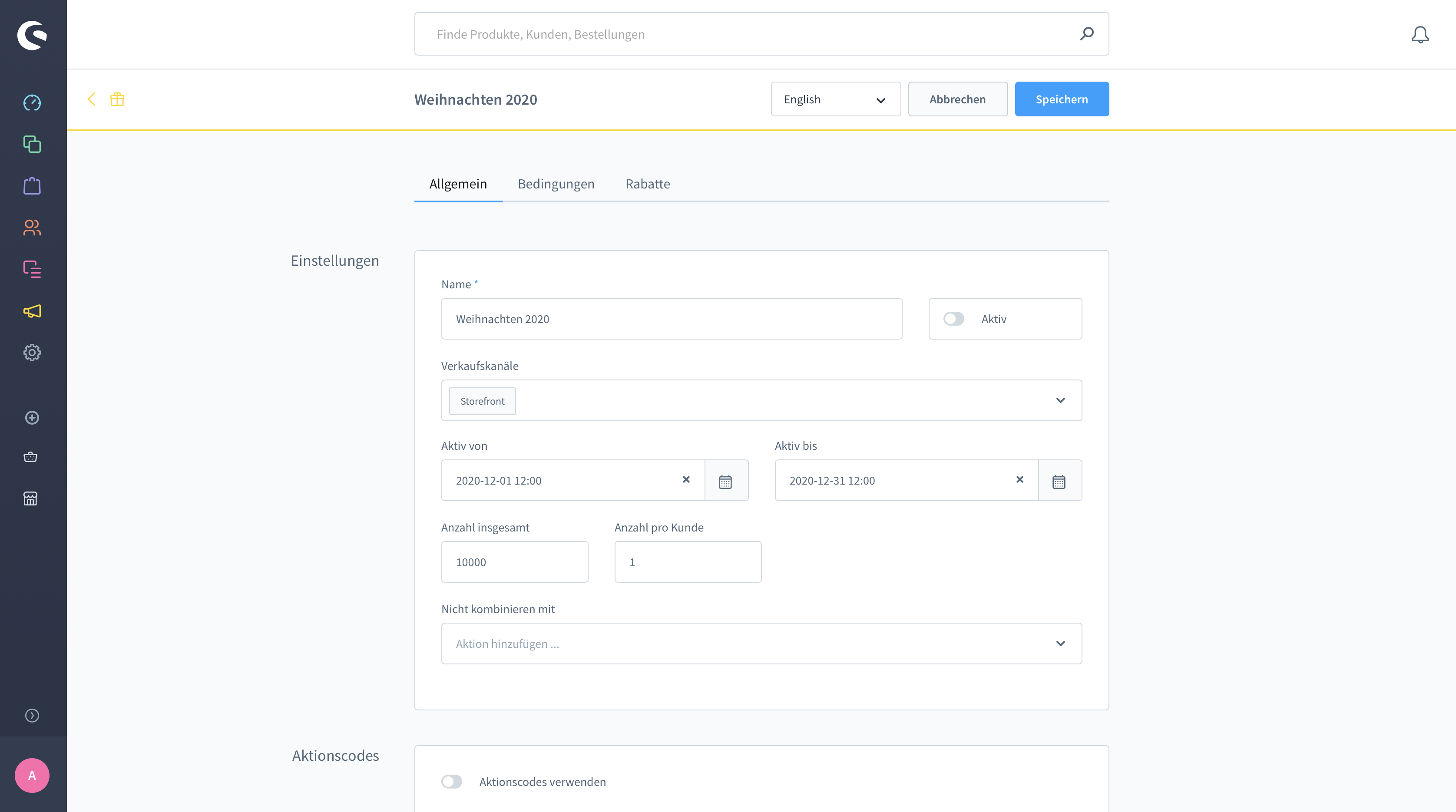Clear the Aktiv bis date value
The image size is (1456, 812).
pyautogui.click(x=1019, y=480)
